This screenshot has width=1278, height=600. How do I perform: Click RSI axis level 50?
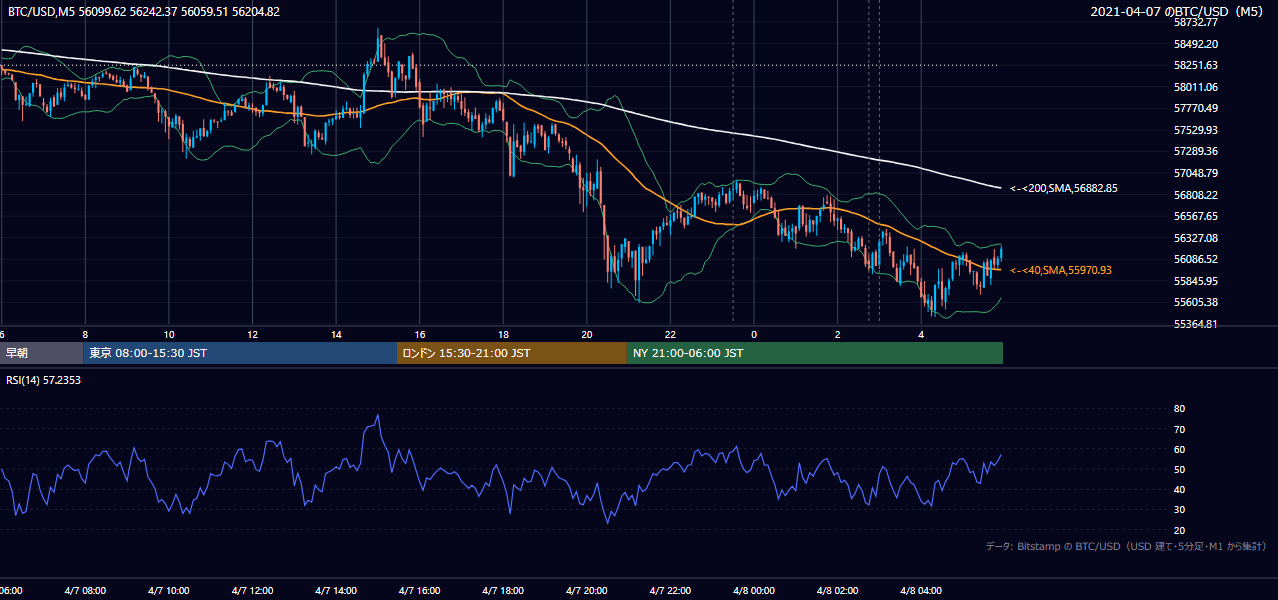click(x=1179, y=469)
